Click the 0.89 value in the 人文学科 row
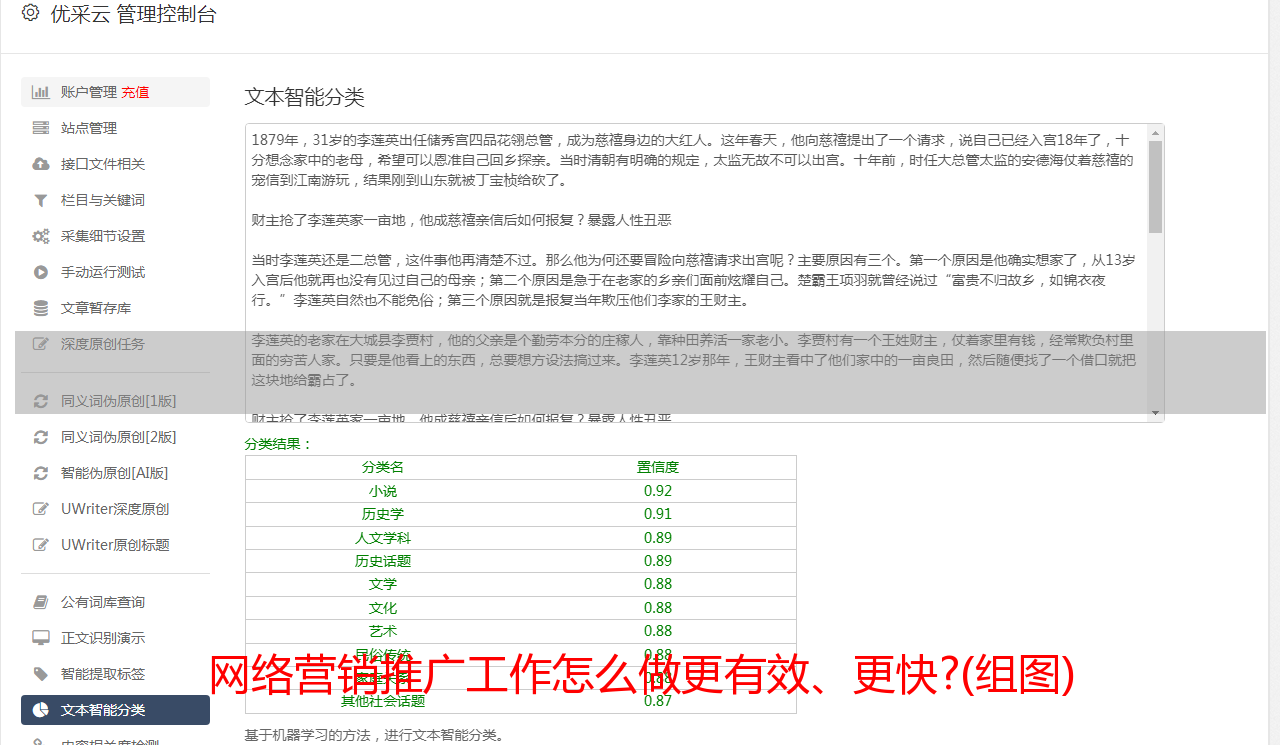This screenshot has width=1280, height=745. (658, 538)
